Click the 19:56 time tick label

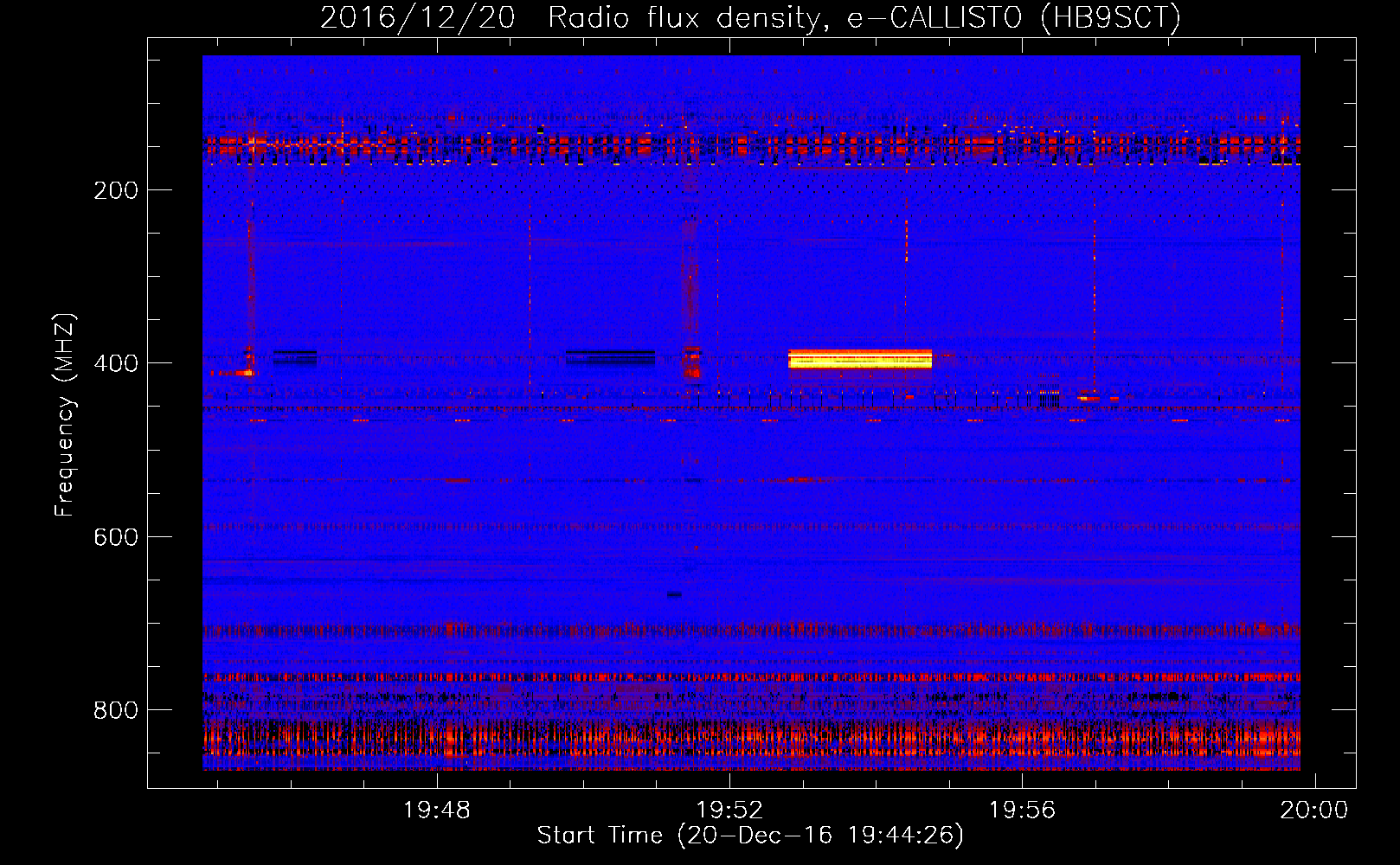[1022, 811]
